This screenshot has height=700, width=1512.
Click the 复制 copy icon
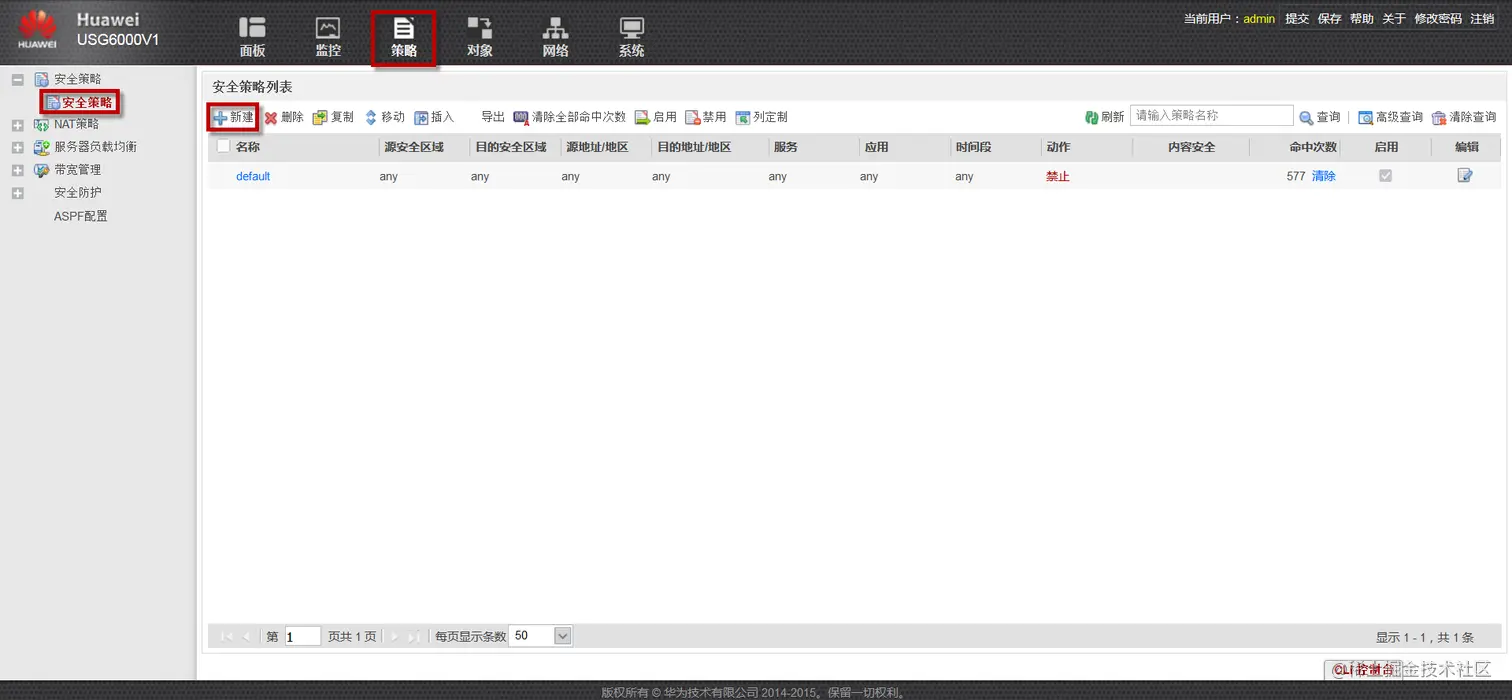point(319,118)
